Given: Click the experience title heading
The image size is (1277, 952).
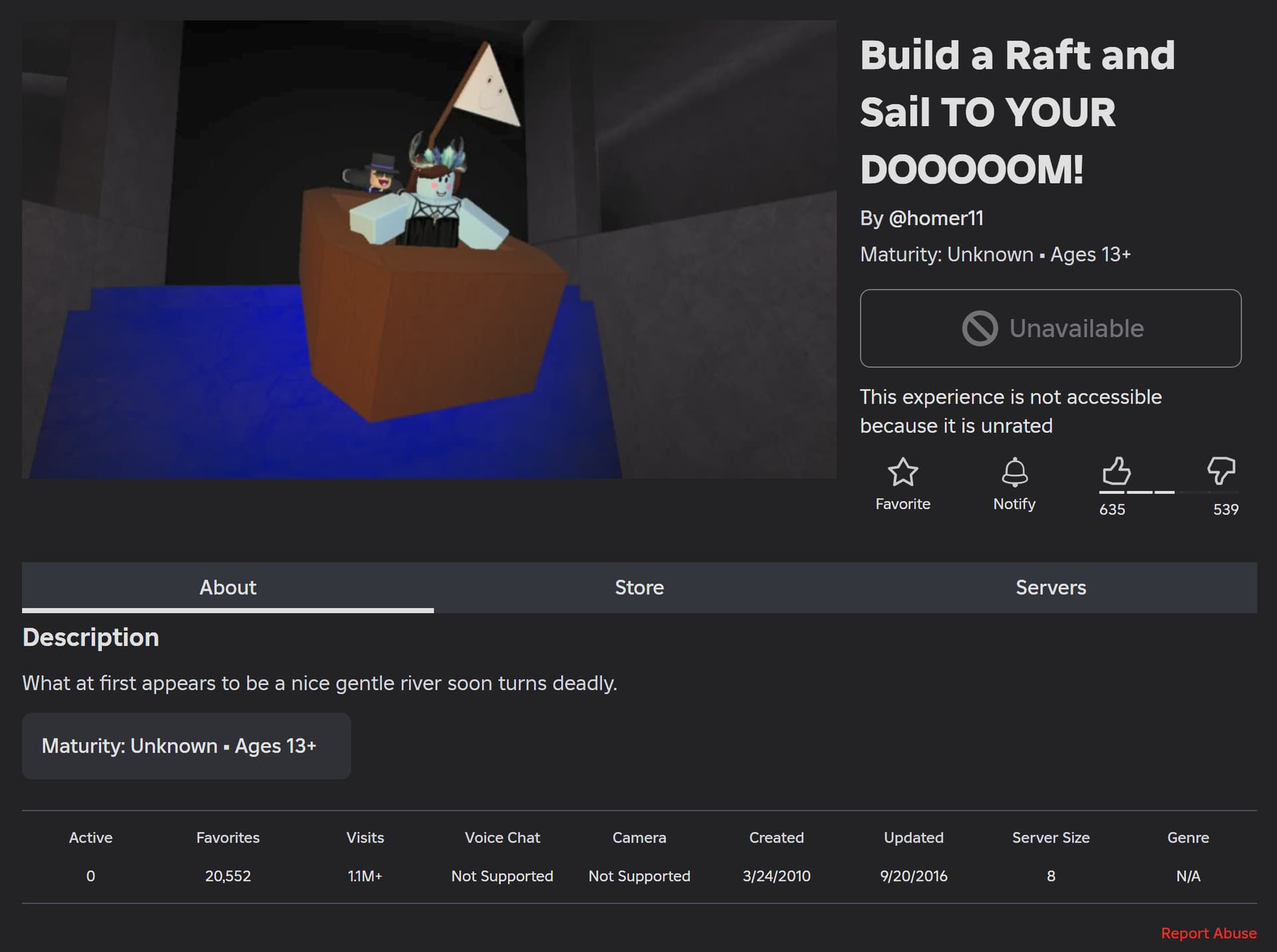Looking at the screenshot, I should coord(1017,112).
